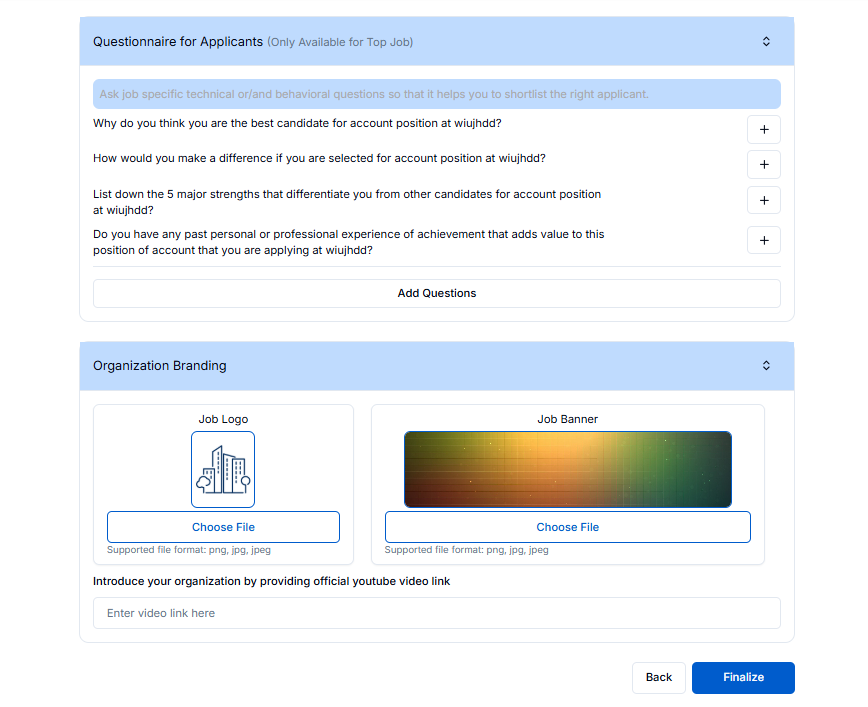
Task: Click the Add Questions button
Action: (436, 293)
